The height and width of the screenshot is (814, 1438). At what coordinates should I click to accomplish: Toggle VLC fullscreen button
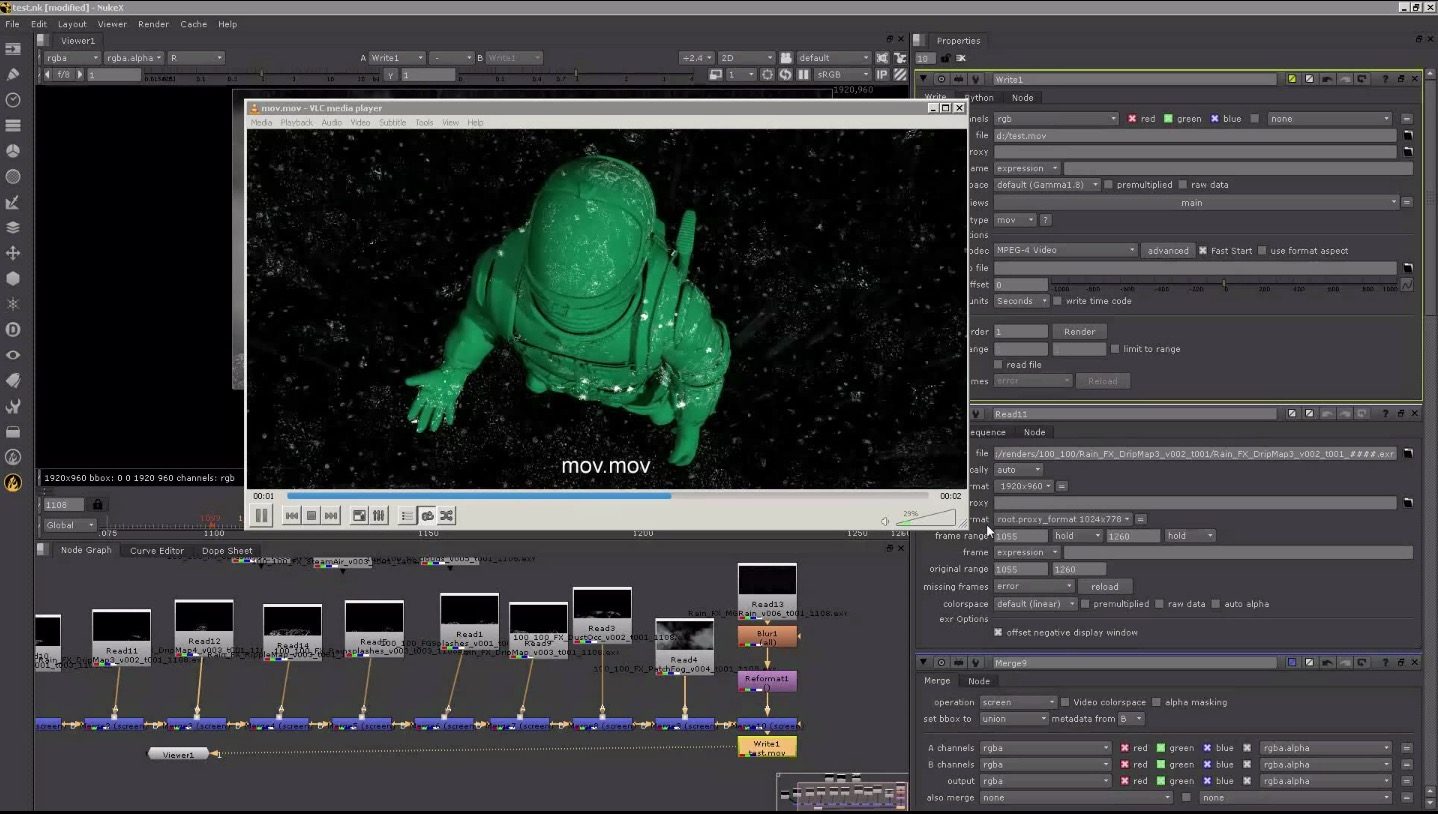(x=360, y=515)
